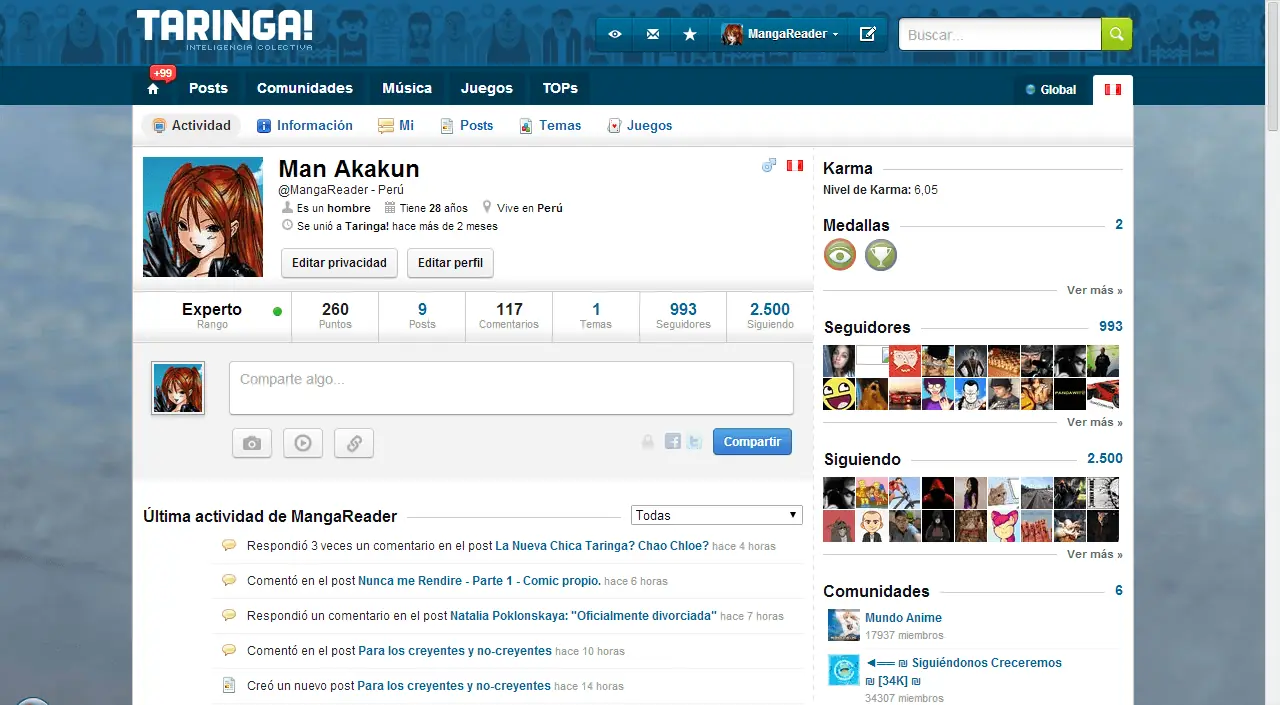Toggle the Twitter share icon
The width and height of the screenshot is (1280, 705).
tap(694, 441)
